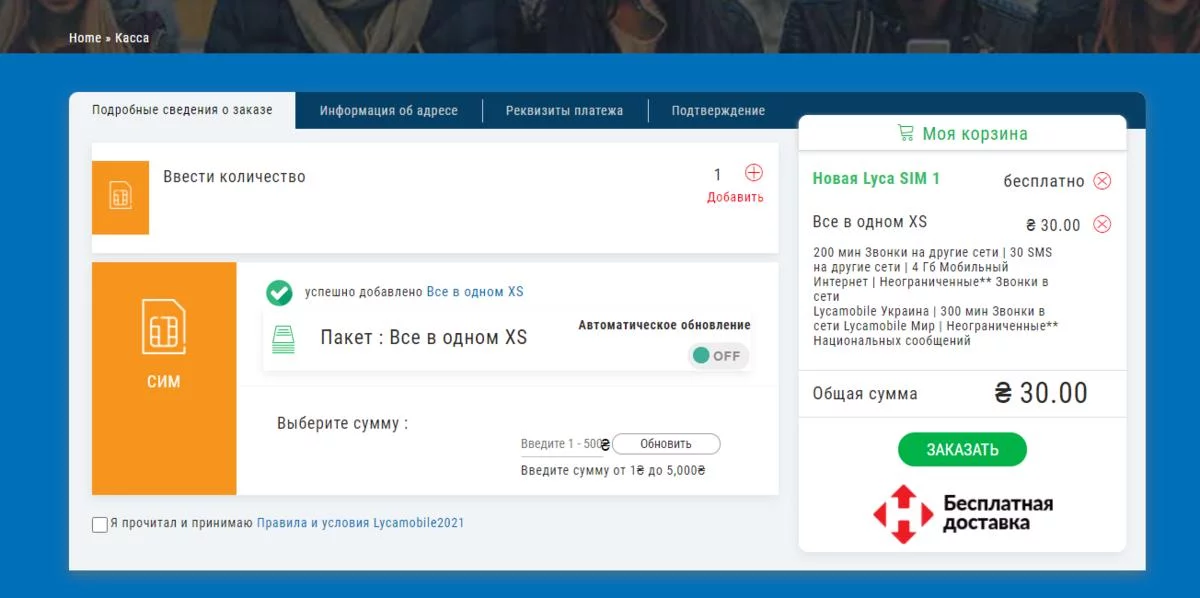
Task: Click the green ЗАКАЗАТЬ button
Action: pos(962,449)
